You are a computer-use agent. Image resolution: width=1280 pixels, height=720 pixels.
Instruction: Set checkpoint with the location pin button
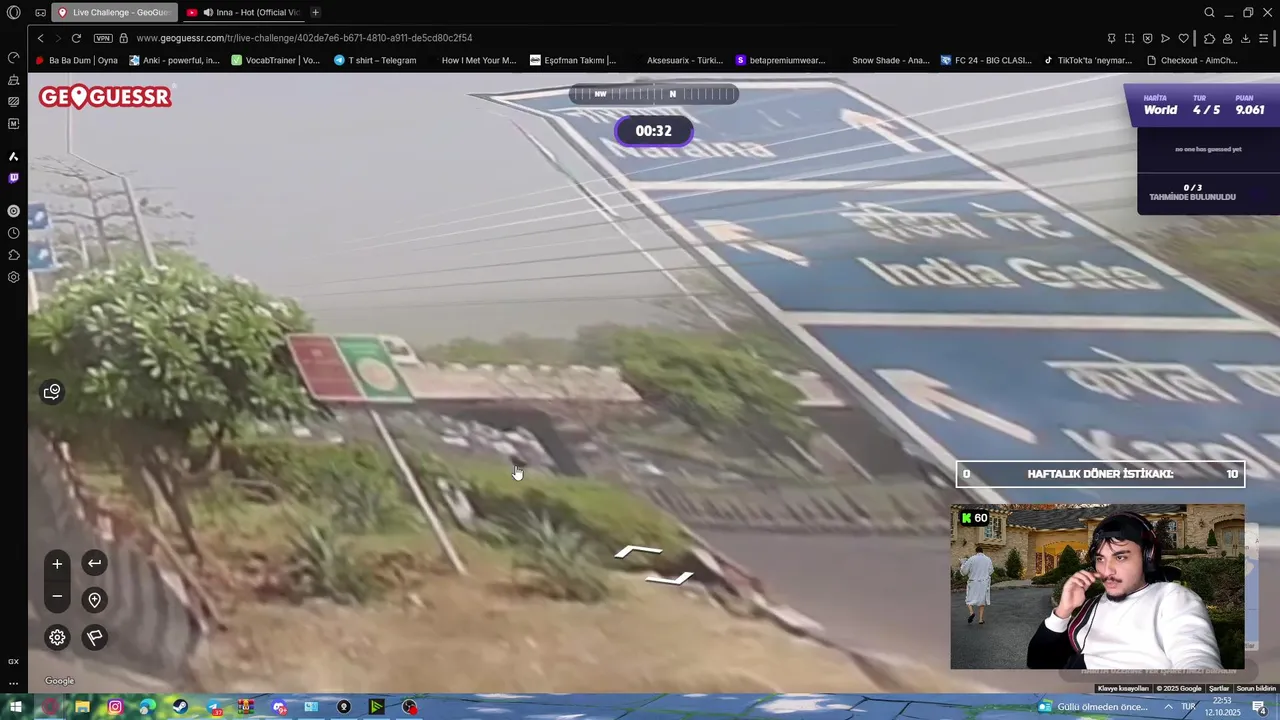pos(94,600)
